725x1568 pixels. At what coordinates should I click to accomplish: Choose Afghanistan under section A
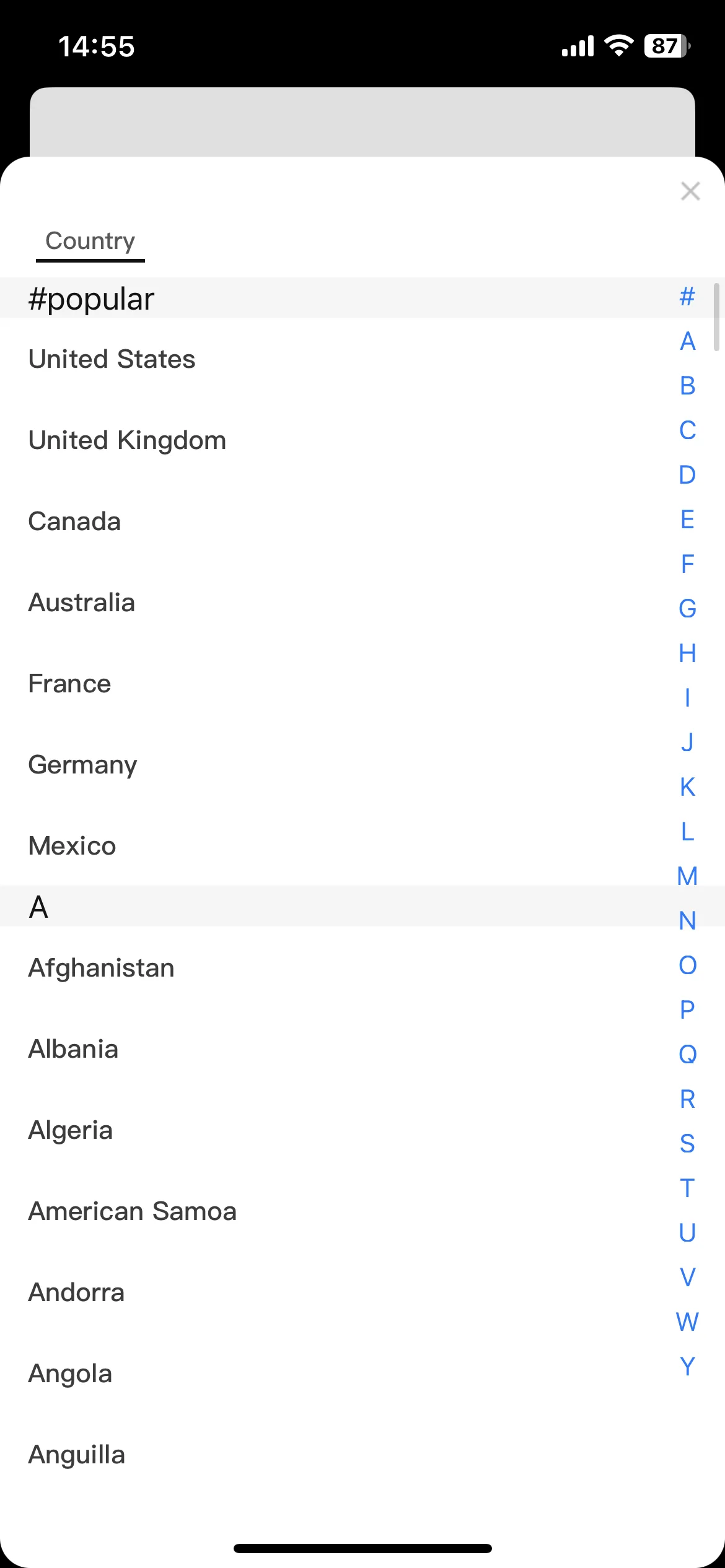click(x=362, y=968)
